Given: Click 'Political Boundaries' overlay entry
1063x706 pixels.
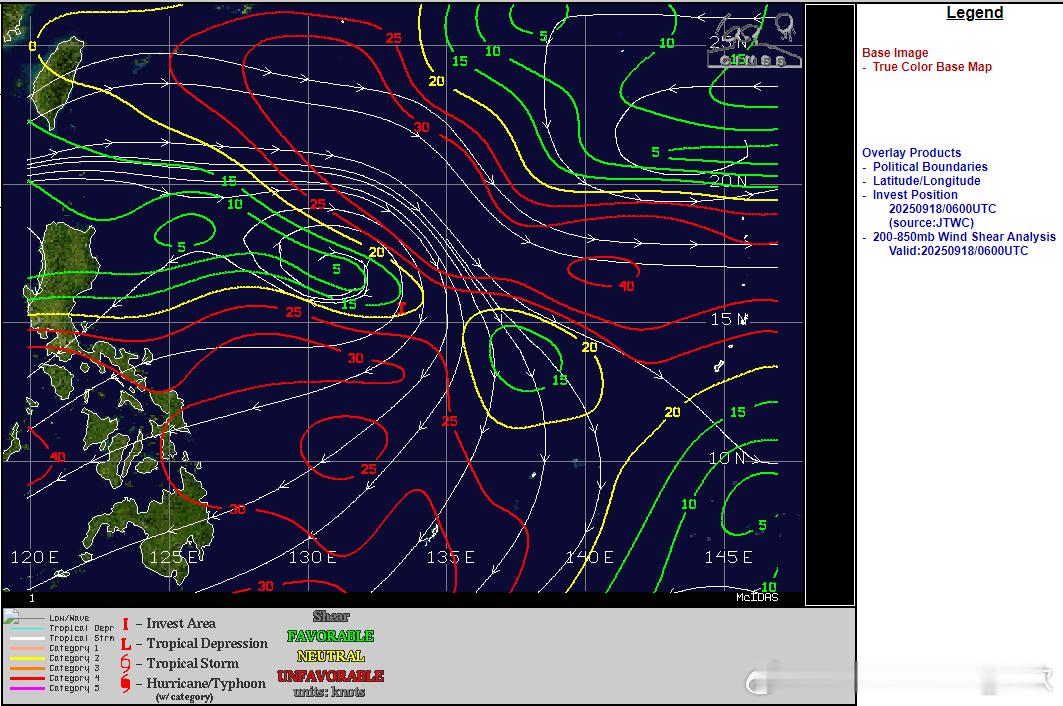Looking at the screenshot, I should click(930, 167).
